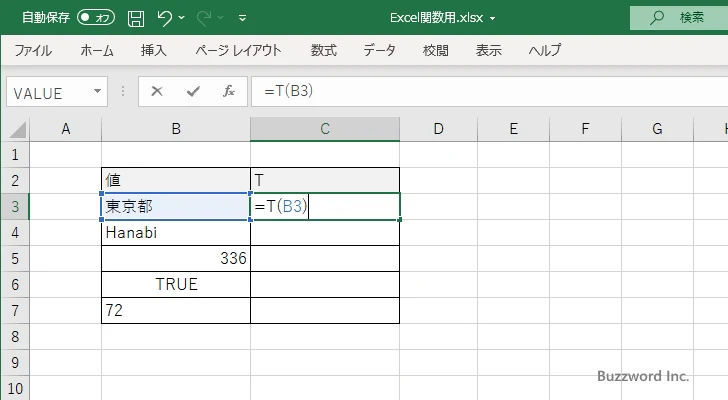
Task: Switch to the 数式 ribbon tab
Action: (323, 50)
